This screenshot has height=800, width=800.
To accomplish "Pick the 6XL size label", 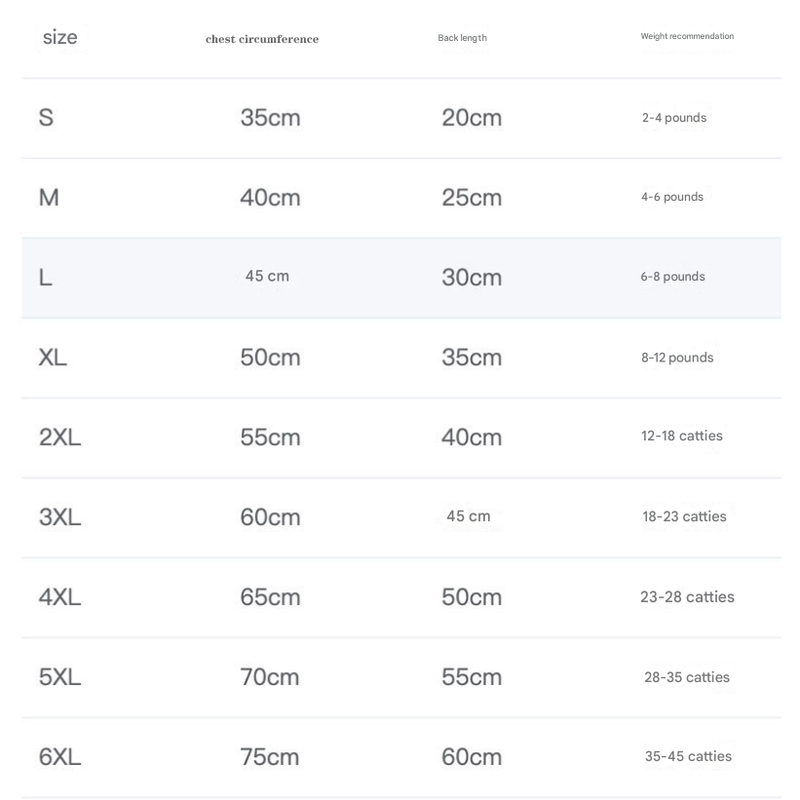I will click(60, 757).
